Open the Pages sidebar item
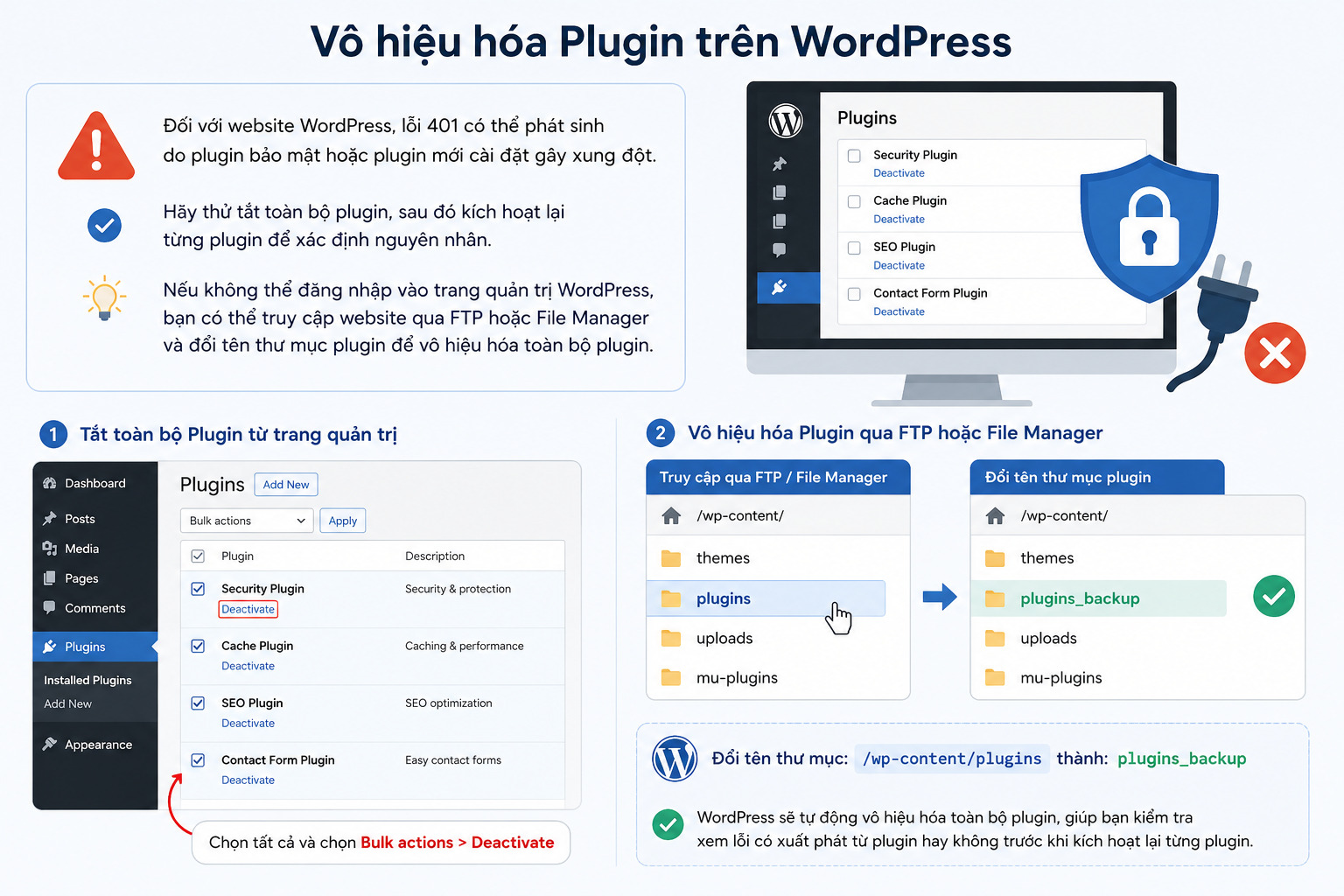Image resolution: width=1344 pixels, height=896 pixels. click(x=81, y=578)
